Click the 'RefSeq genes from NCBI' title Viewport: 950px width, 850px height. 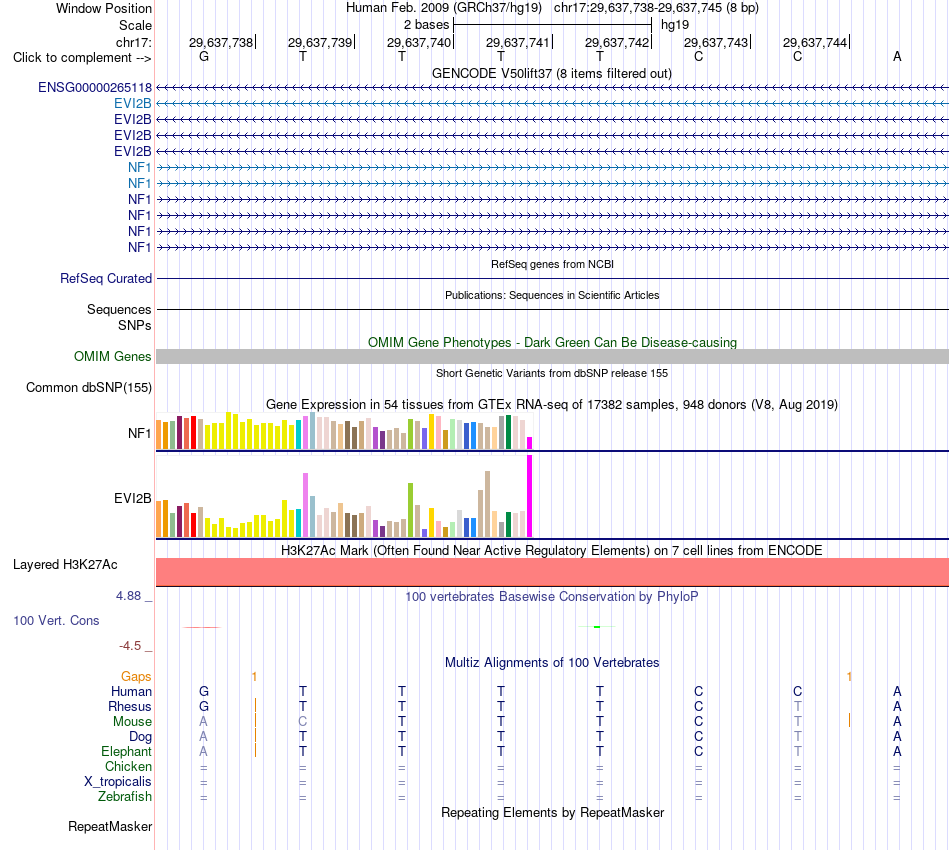[552, 264]
